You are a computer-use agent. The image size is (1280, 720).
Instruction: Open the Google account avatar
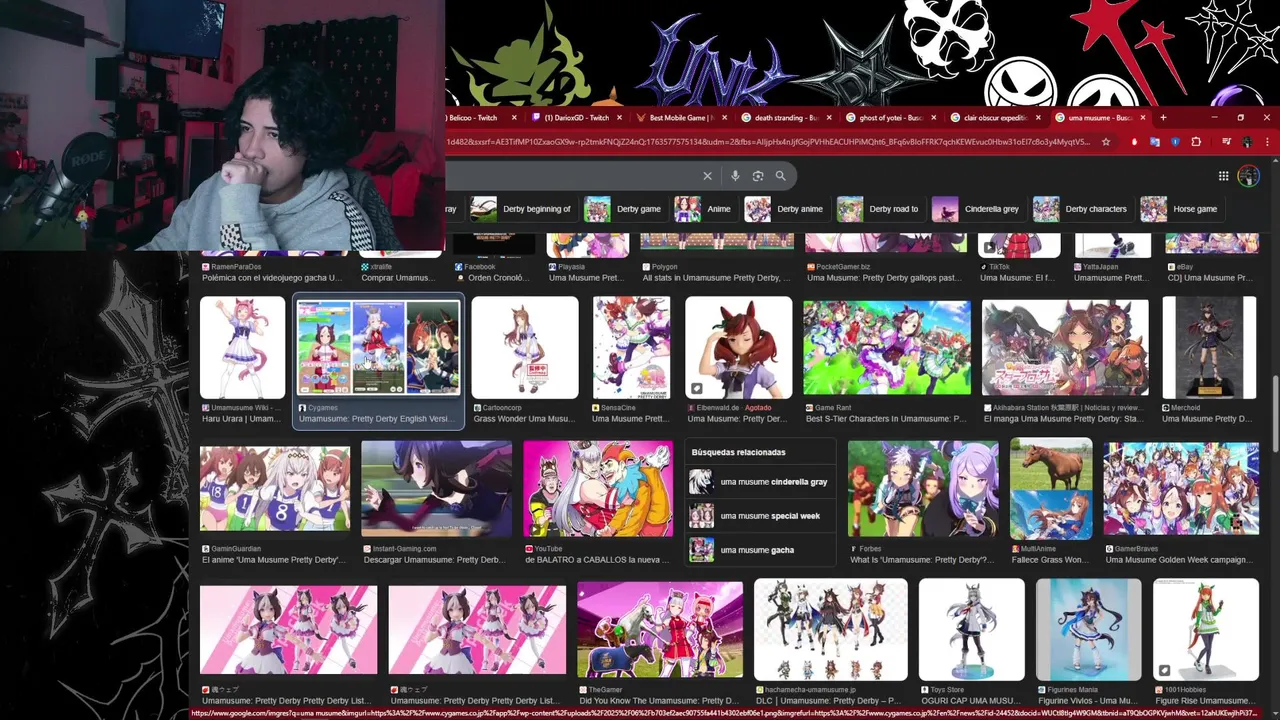(1248, 176)
